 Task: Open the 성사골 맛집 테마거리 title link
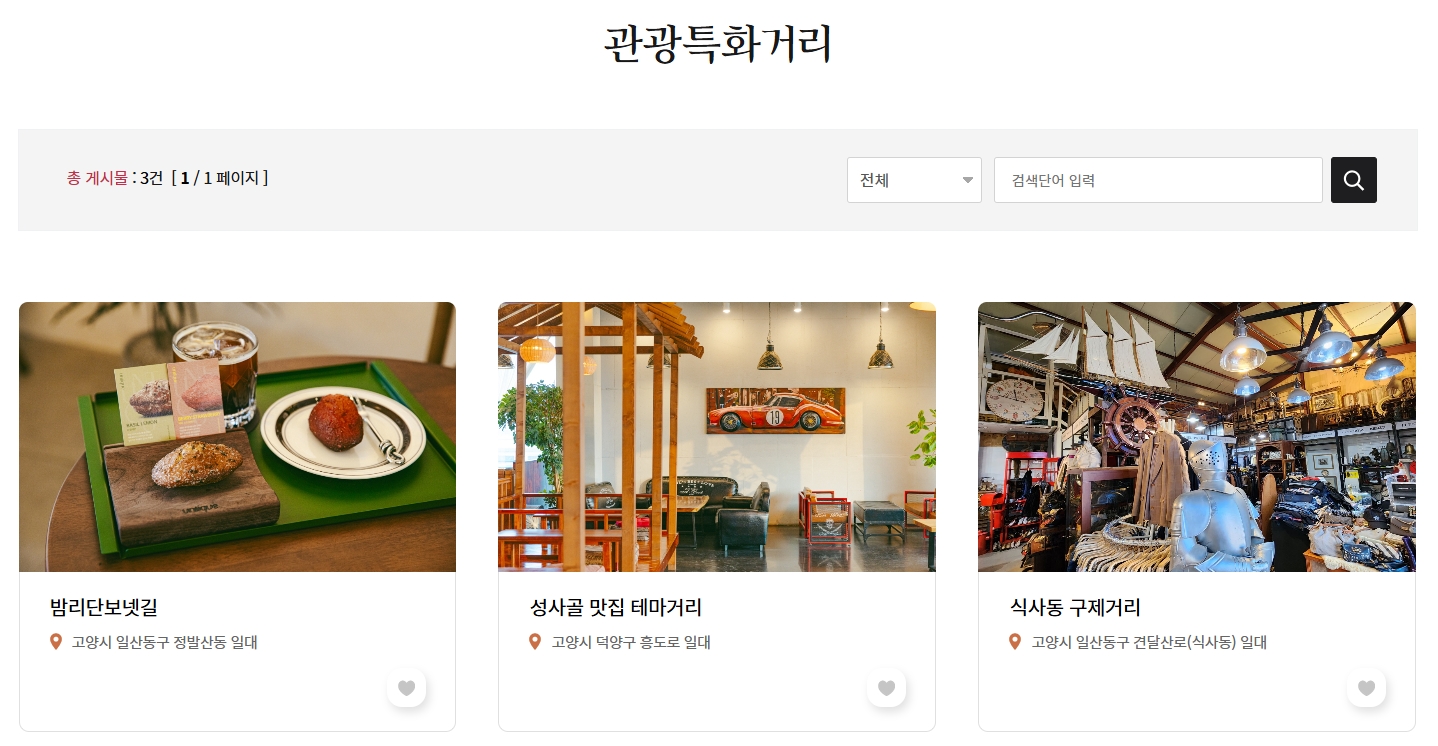point(616,607)
